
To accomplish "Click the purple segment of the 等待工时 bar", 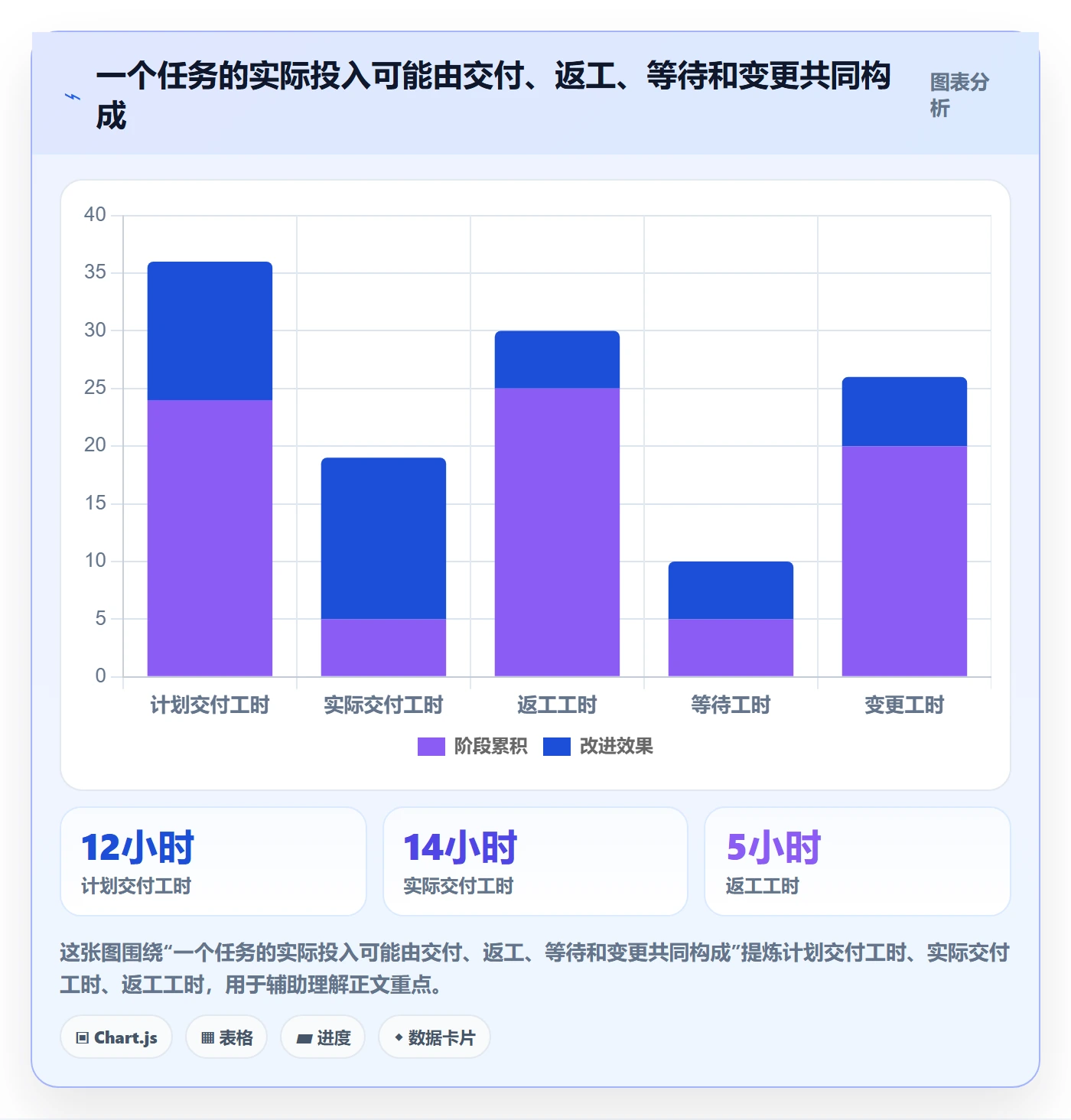I will coord(731,647).
